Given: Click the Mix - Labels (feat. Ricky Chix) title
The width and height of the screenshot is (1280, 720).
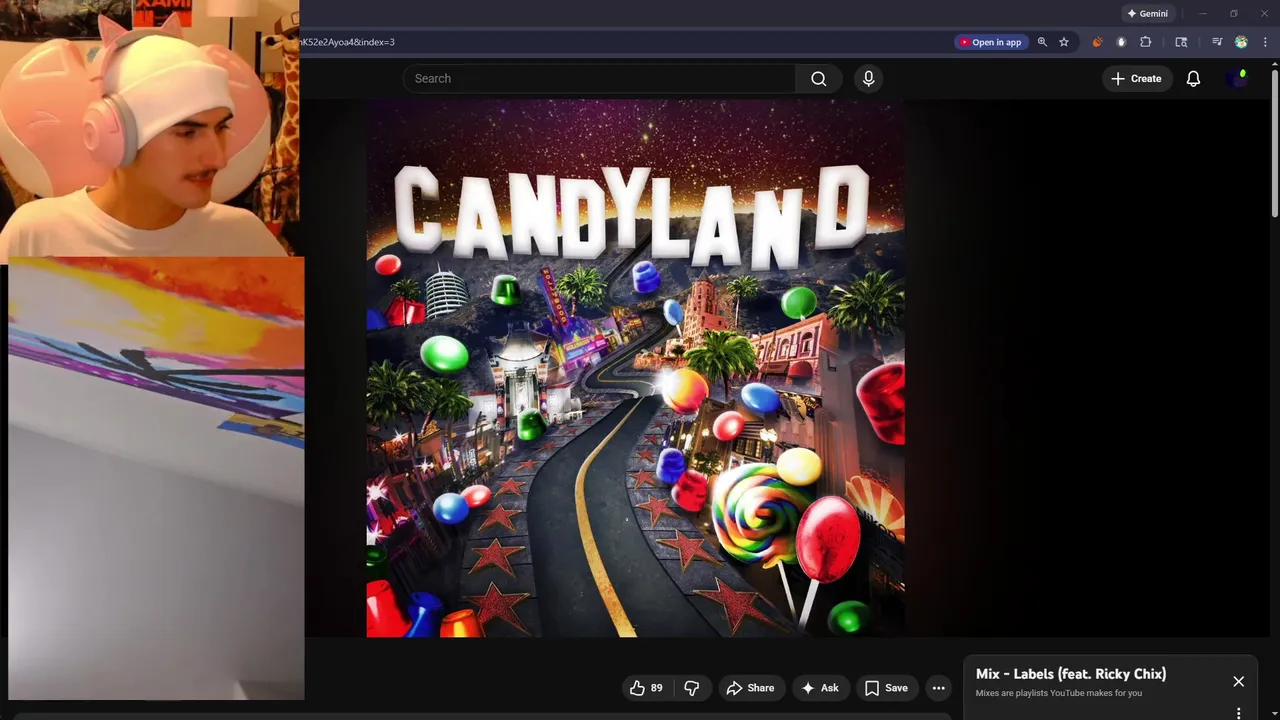Looking at the screenshot, I should tap(1071, 674).
